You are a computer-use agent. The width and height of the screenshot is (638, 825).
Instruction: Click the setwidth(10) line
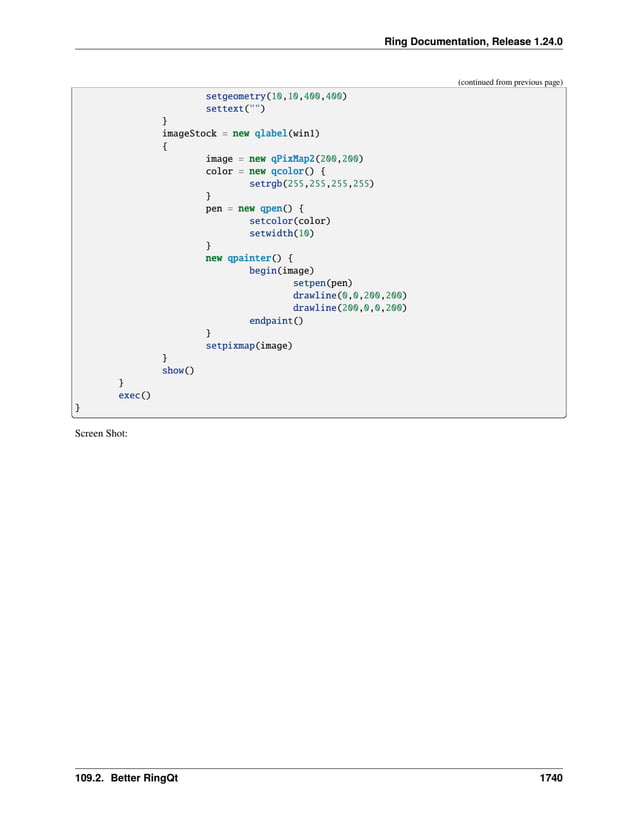point(281,233)
